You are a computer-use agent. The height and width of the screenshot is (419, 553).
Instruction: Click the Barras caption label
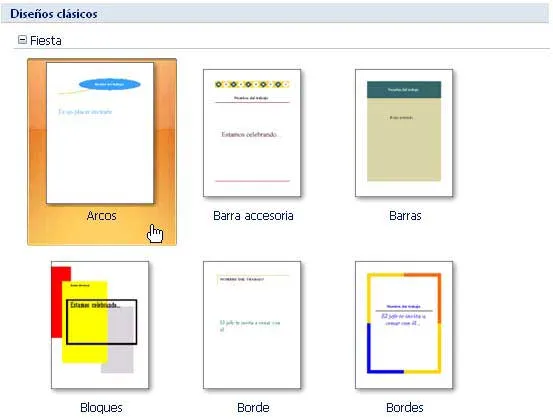[405, 215]
